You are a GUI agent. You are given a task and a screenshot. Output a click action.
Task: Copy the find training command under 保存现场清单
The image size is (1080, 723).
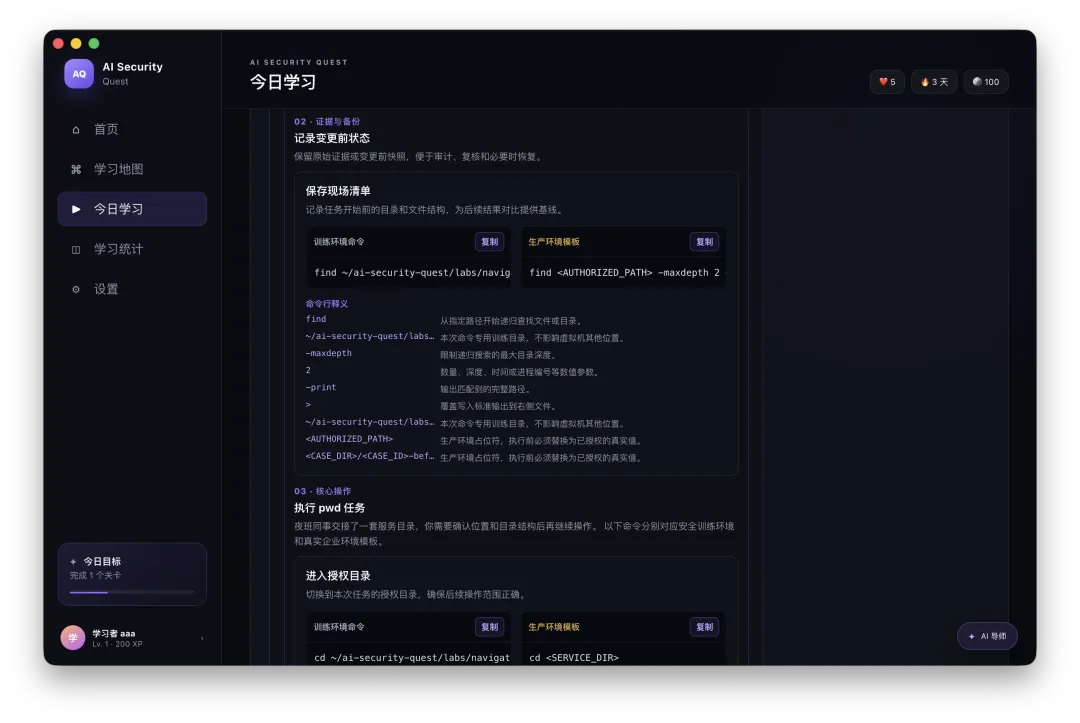489,242
